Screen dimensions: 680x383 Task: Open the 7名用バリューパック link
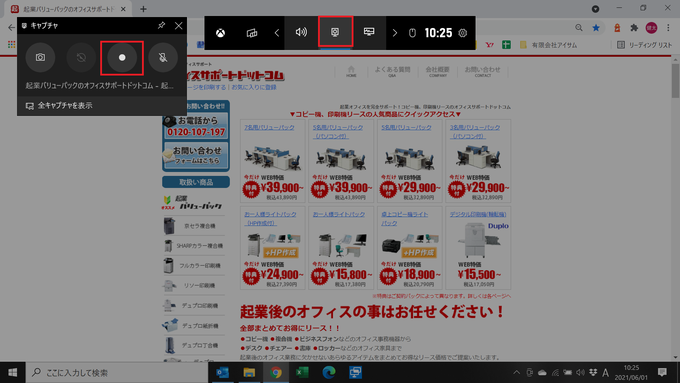[x=269, y=127]
